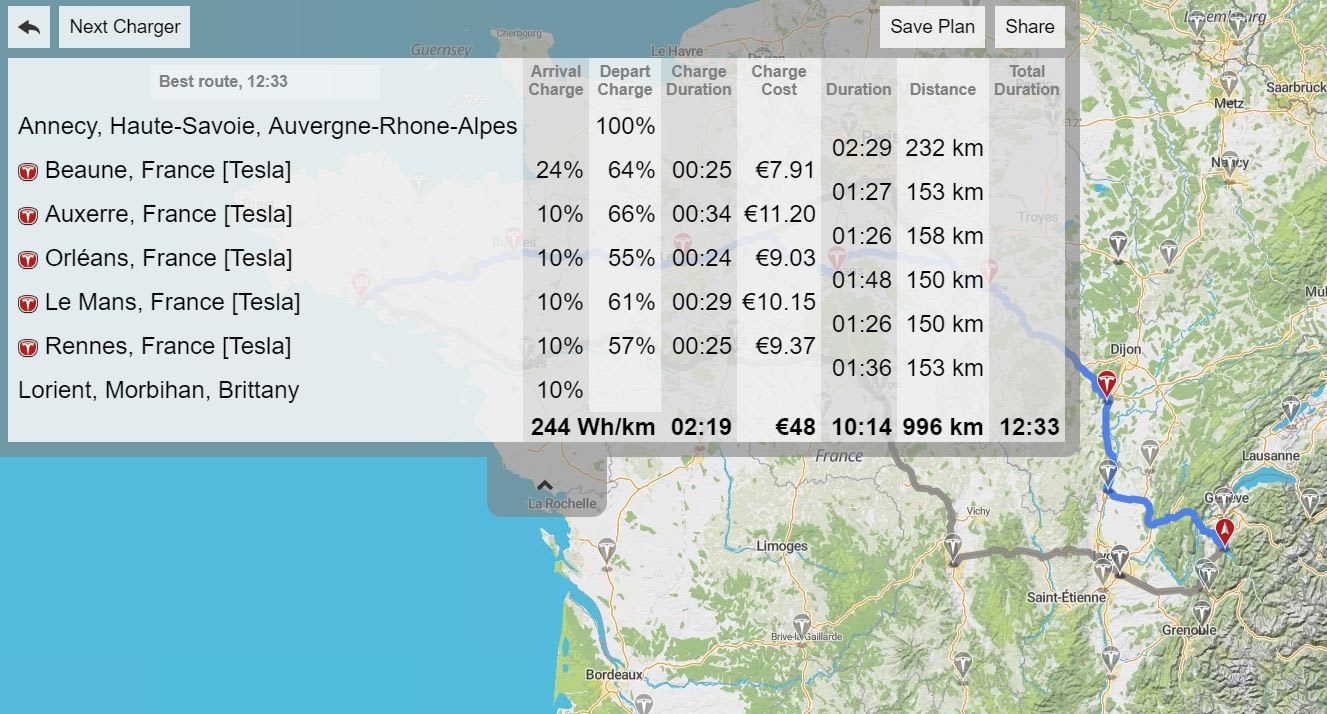1327x714 pixels.
Task: Click the Distance column header
Action: coord(943,89)
